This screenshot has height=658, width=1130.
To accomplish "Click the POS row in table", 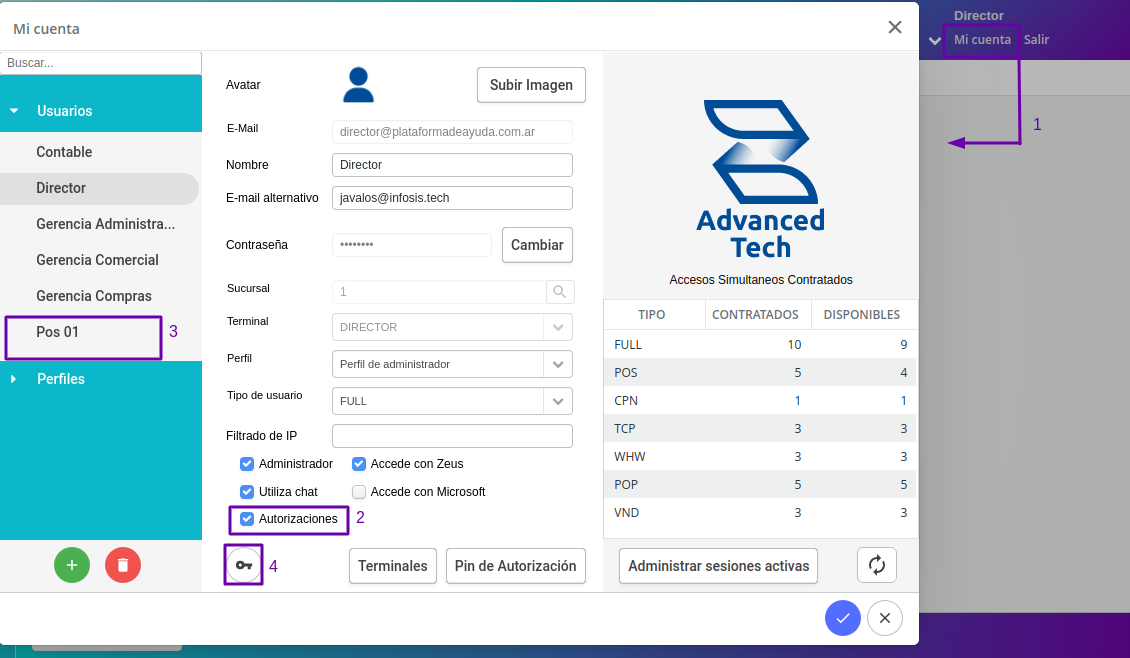I will pos(760,373).
